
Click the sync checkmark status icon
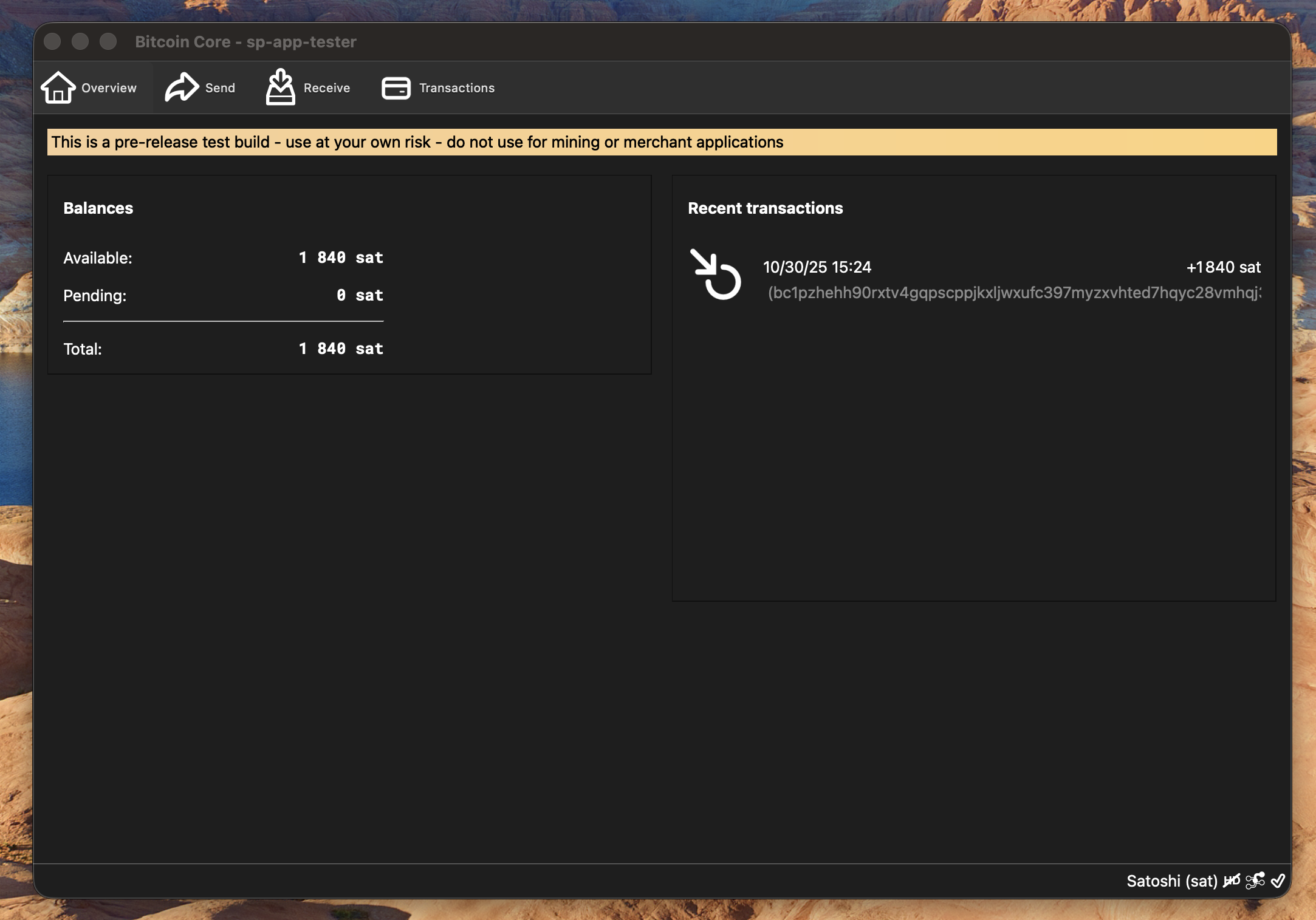point(1278,881)
